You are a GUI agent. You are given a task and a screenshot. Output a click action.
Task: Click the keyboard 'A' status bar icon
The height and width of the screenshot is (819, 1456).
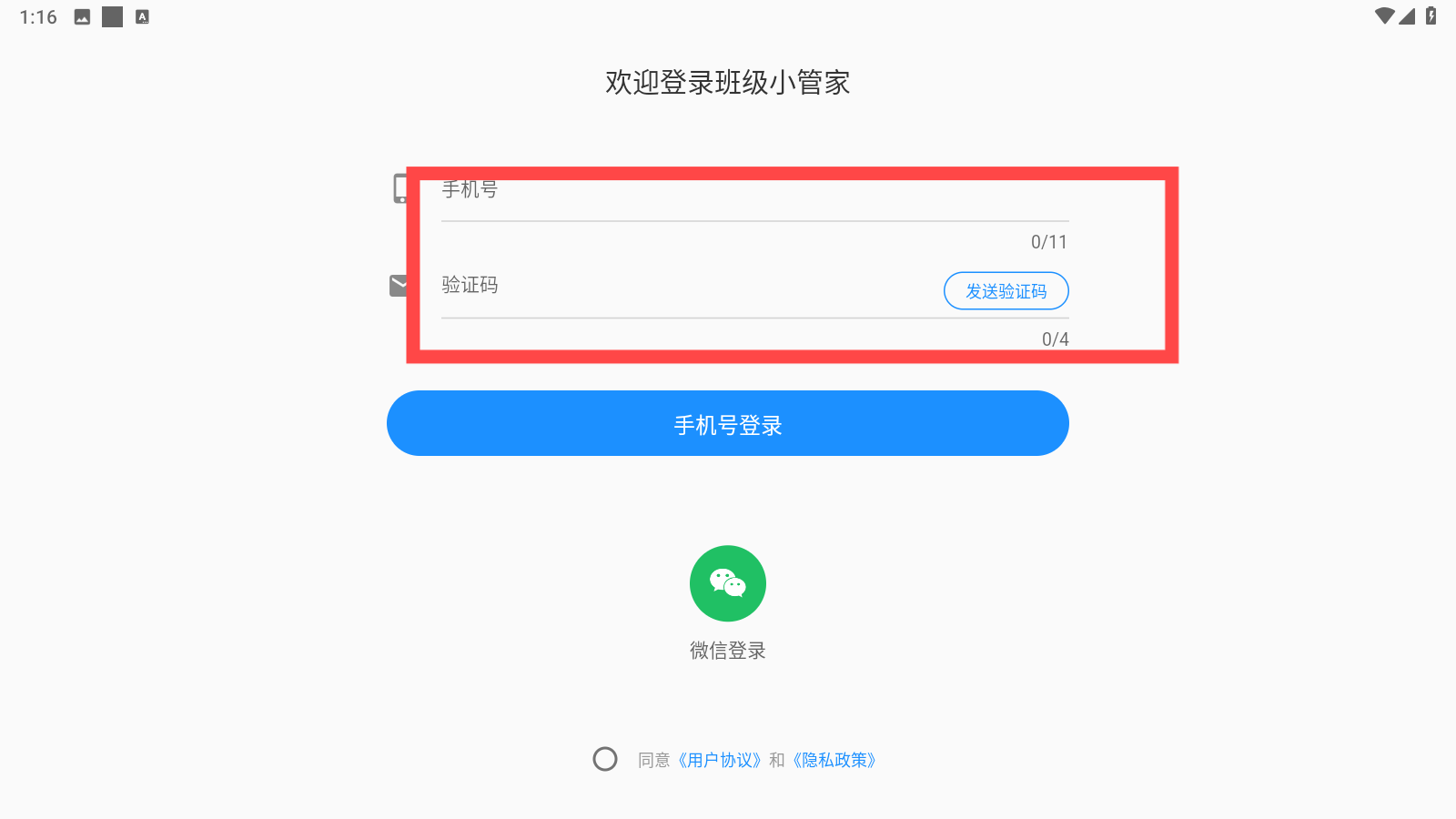tap(142, 16)
